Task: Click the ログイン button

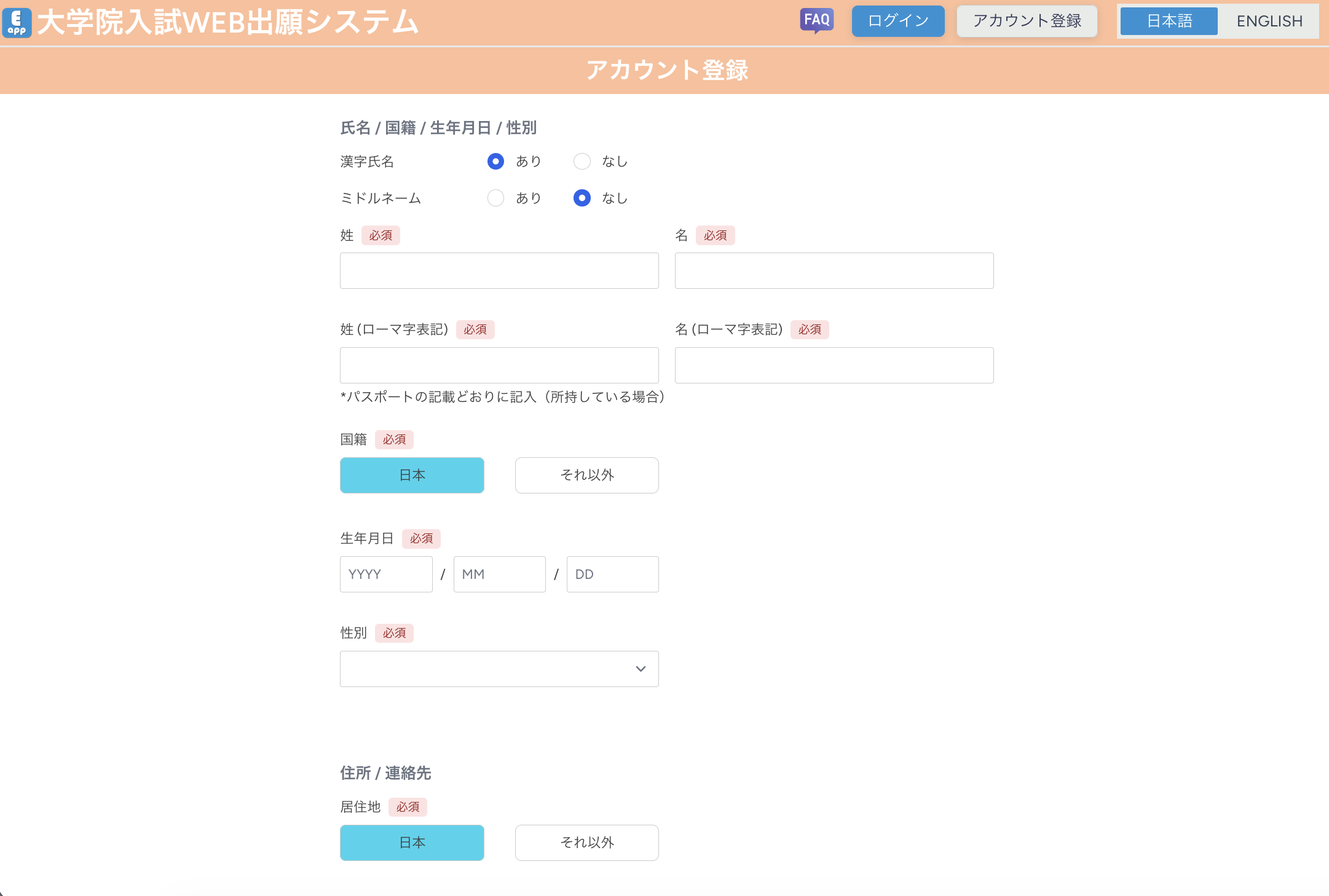Action: click(897, 21)
